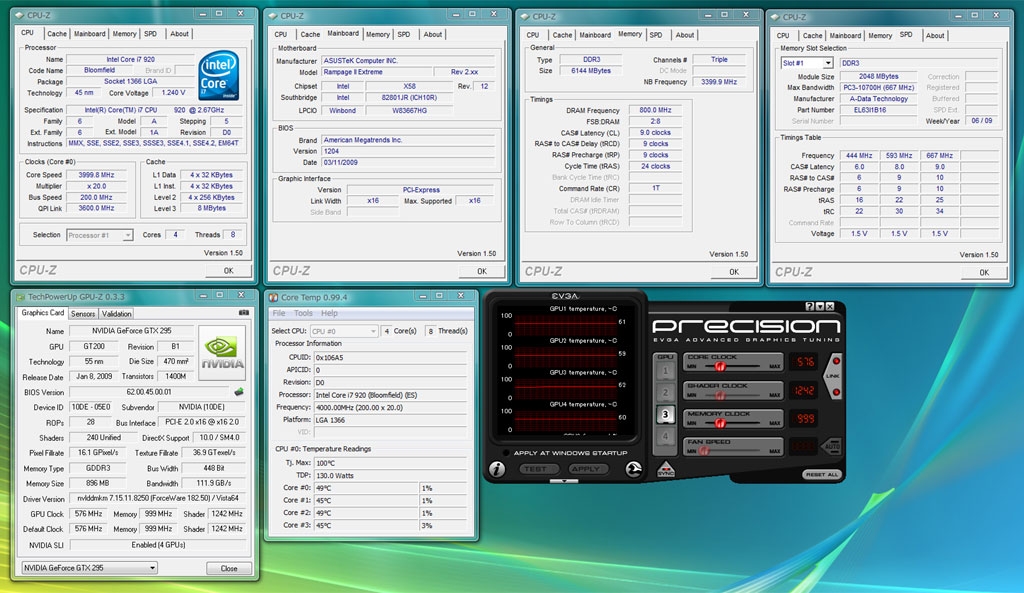Switch to the Sensors tab in GPU-Z
This screenshot has width=1024, height=593.
tap(83, 313)
